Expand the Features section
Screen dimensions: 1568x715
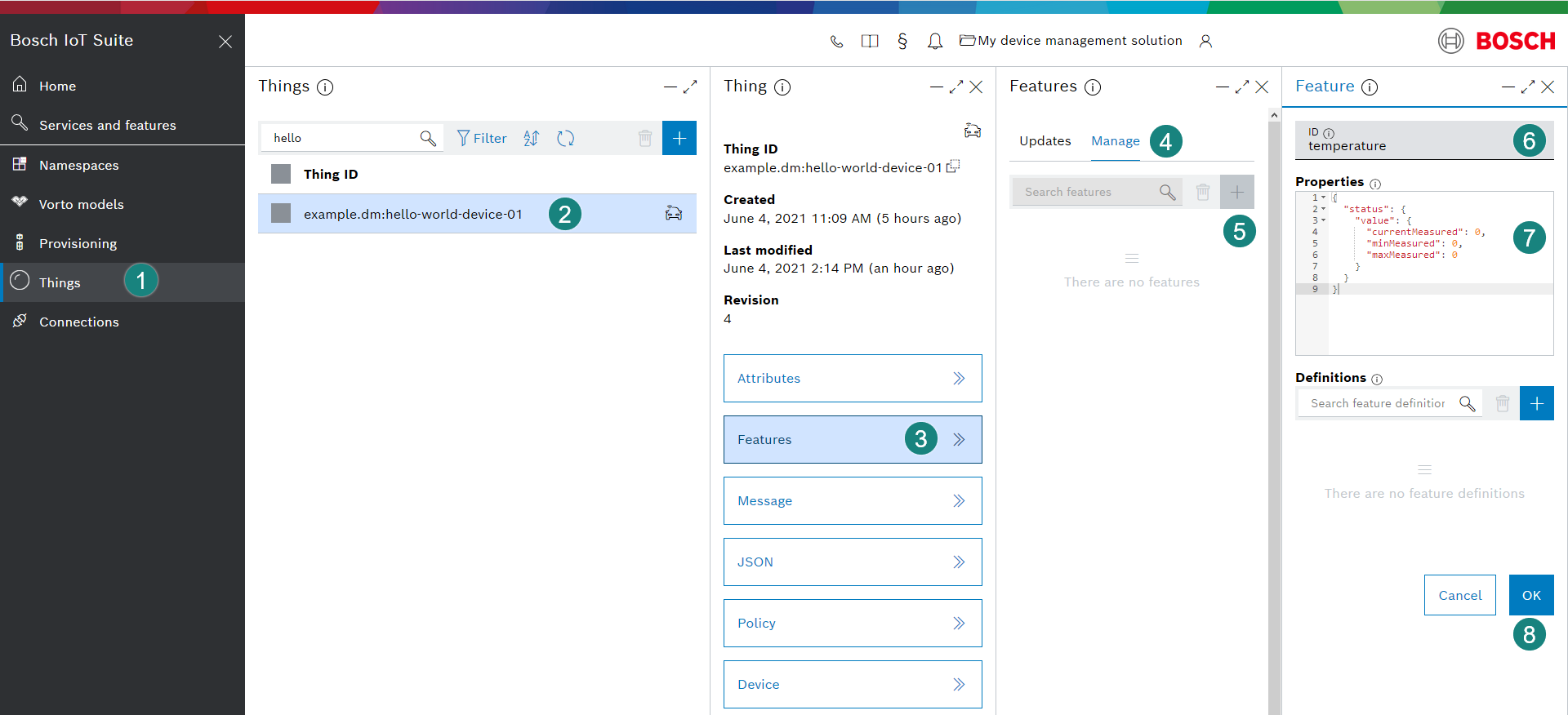[x=853, y=439]
